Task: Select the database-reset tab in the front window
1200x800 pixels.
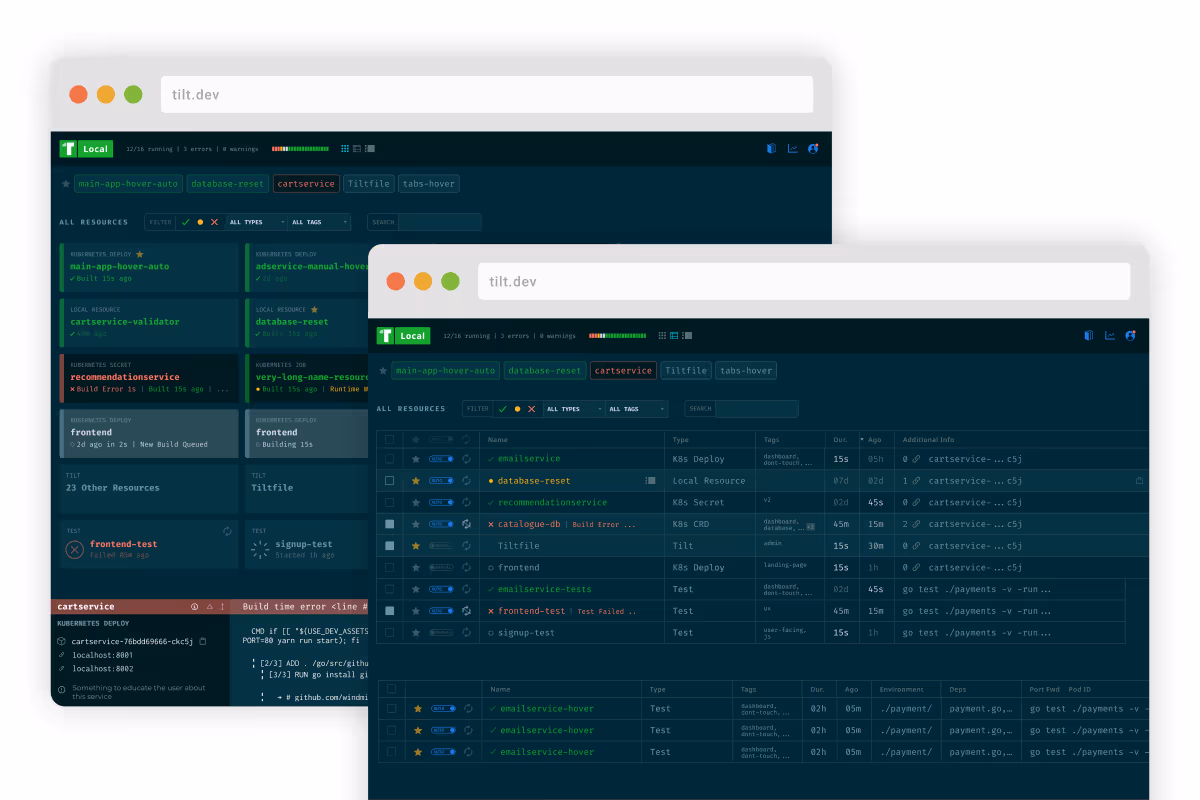Action: (x=545, y=370)
